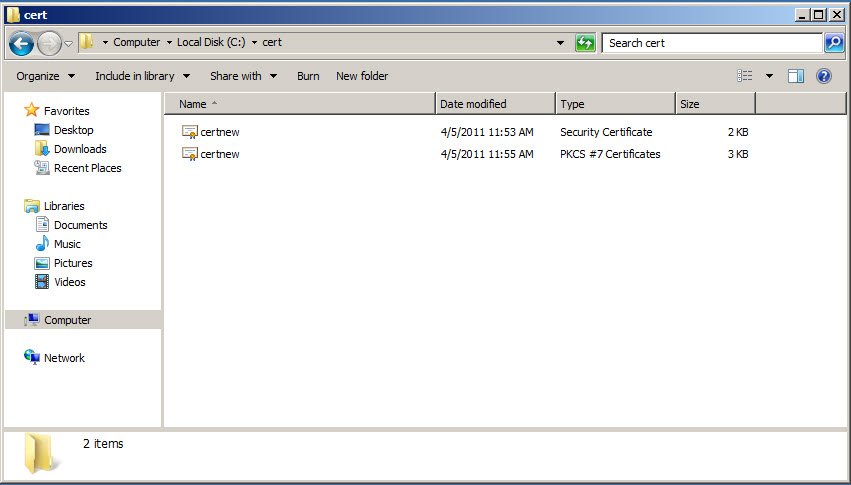
Task: Sort by Date modified column
Action: tap(496, 104)
